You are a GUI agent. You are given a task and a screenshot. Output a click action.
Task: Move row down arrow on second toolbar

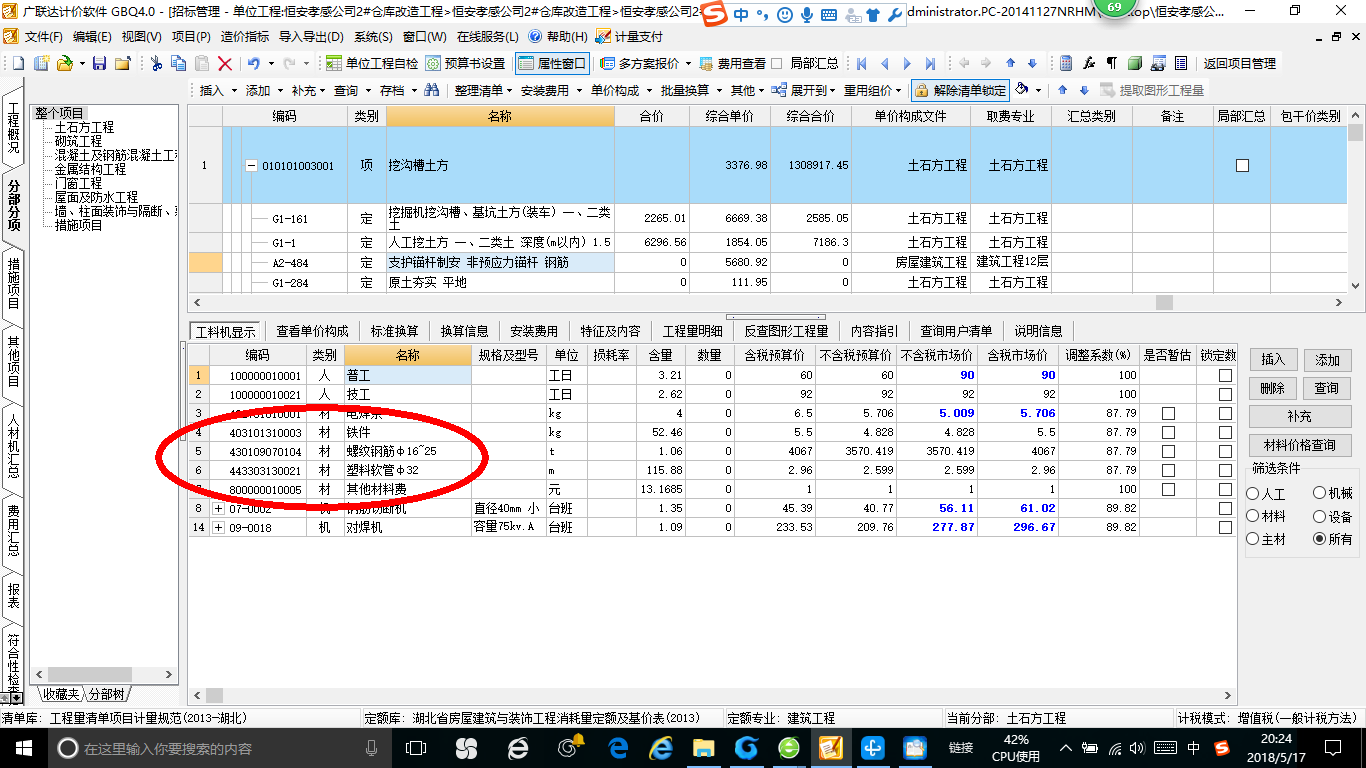click(1084, 90)
